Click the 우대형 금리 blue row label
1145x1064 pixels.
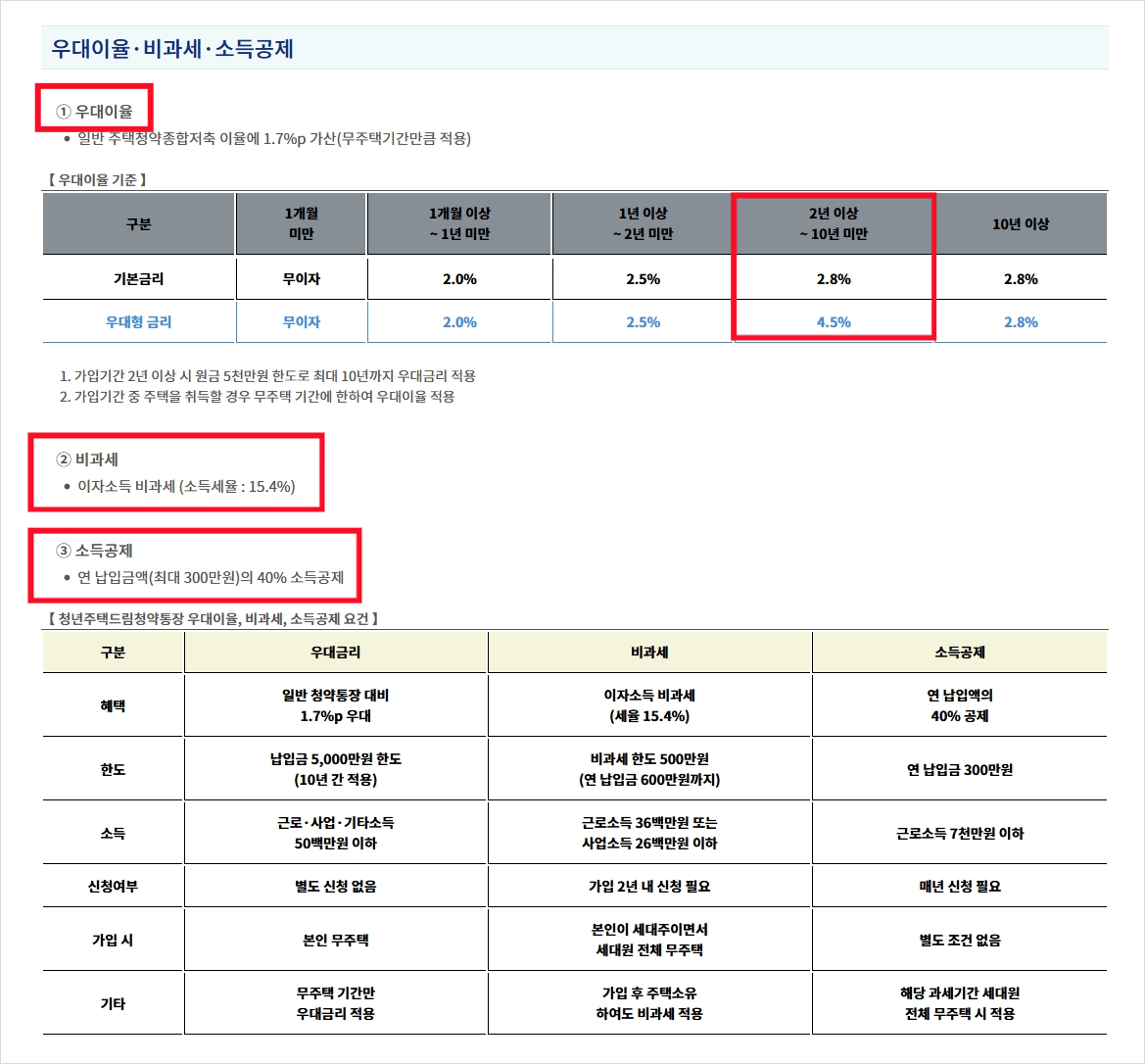tap(137, 321)
